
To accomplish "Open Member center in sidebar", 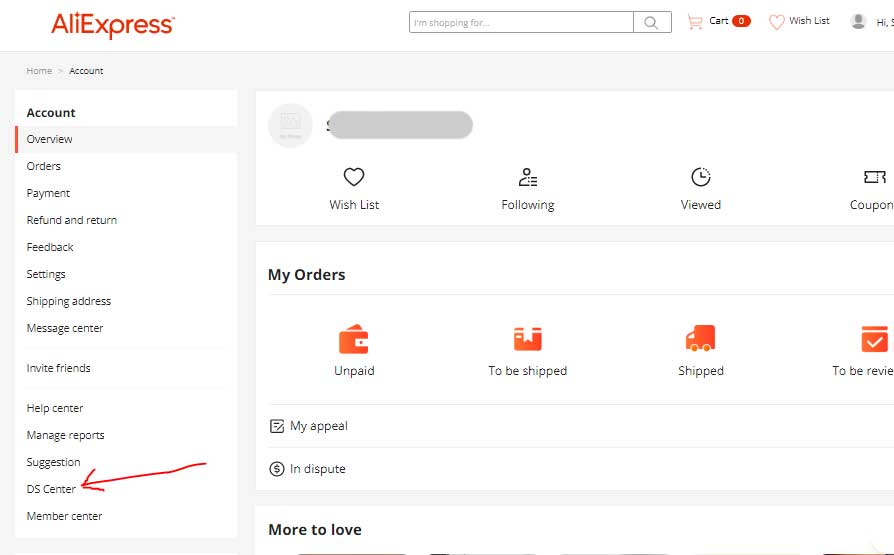I will pos(64,516).
